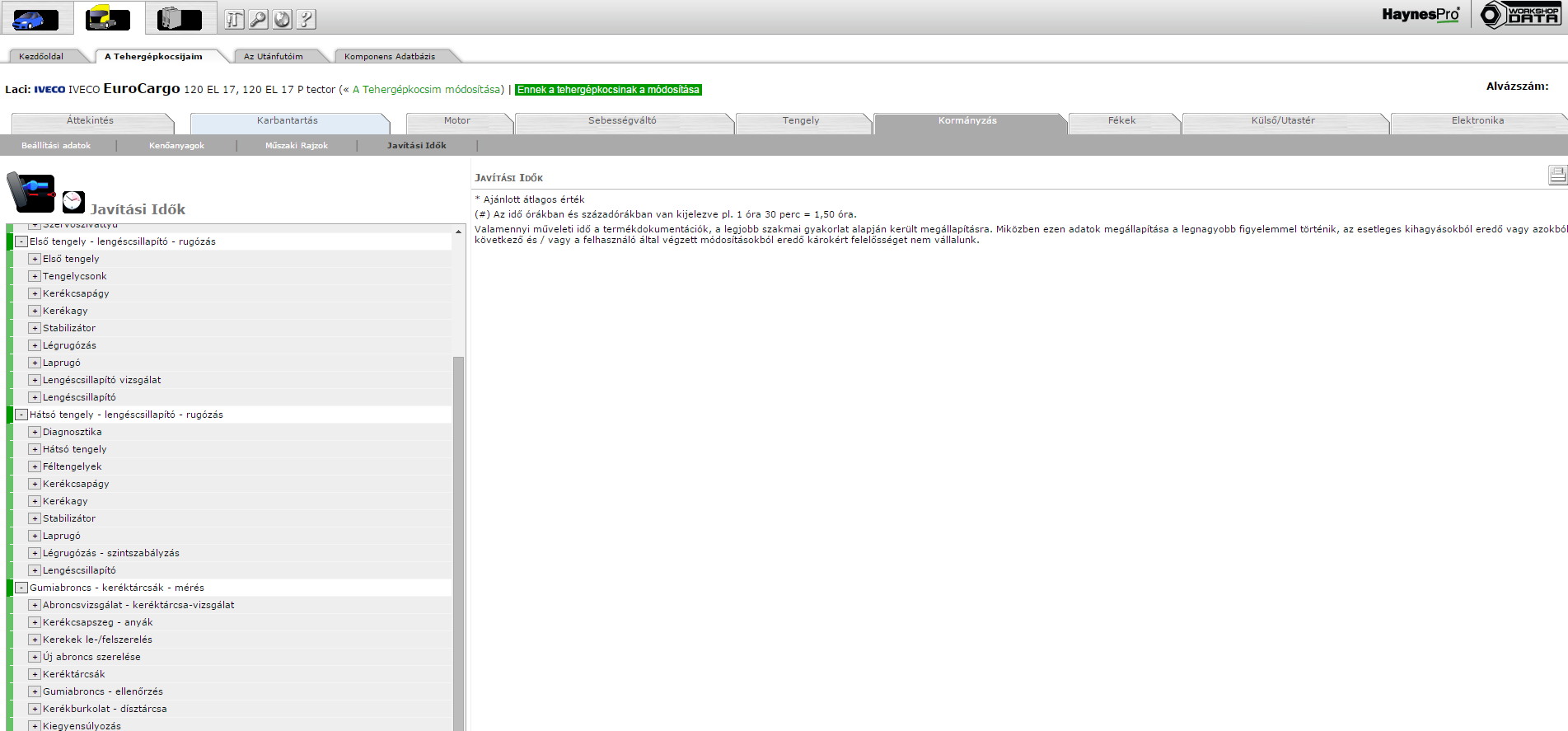Switch to the Fékek tab
Image resolution: width=1568 pixels, height=731 pixels.
pos(1121,121)
